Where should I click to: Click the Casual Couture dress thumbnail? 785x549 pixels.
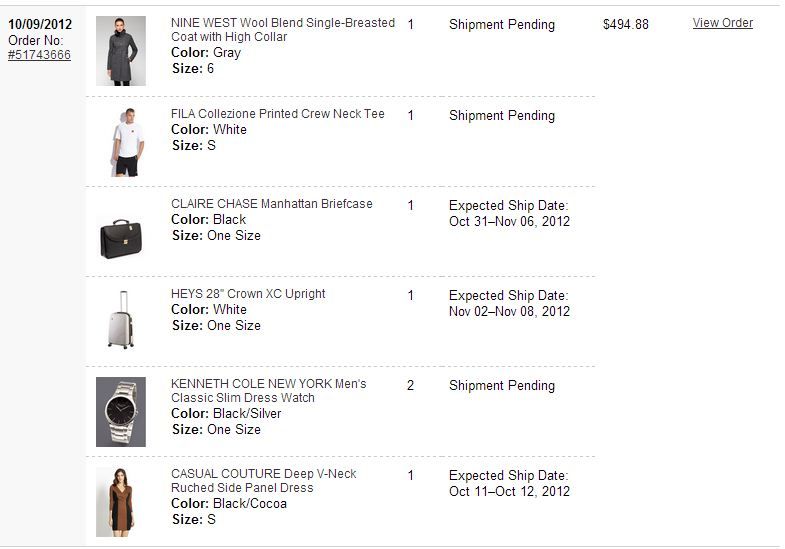121,501
